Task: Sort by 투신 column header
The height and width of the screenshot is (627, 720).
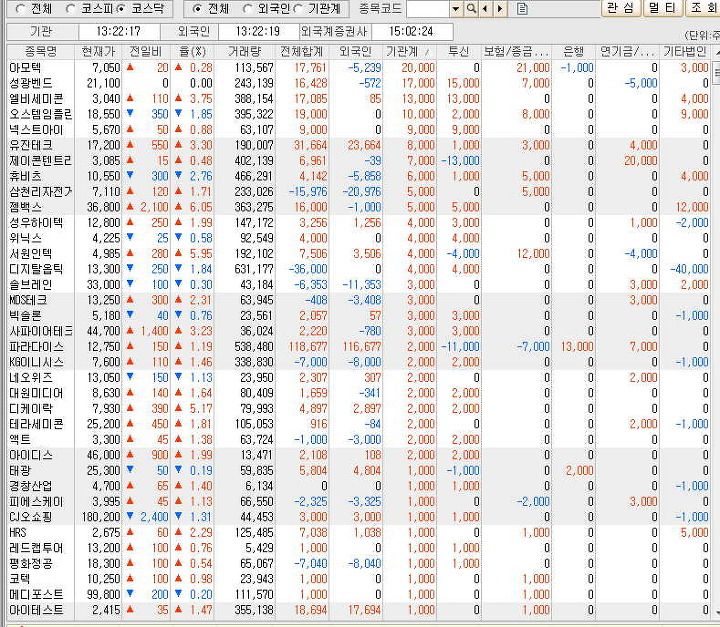Action: (x=458, y=51)
